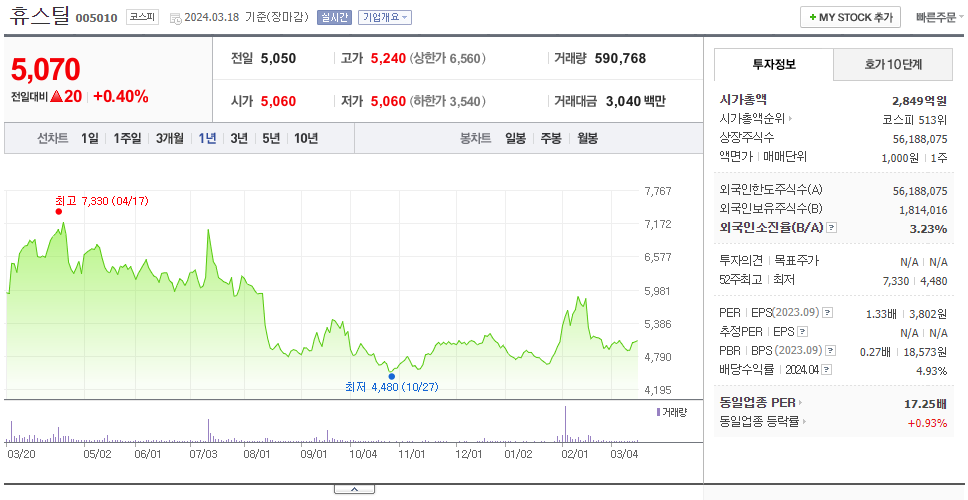Click the MY STOCK 추가 button
The width and height of the screenshot is (968, 500).
tap(850, 17)
